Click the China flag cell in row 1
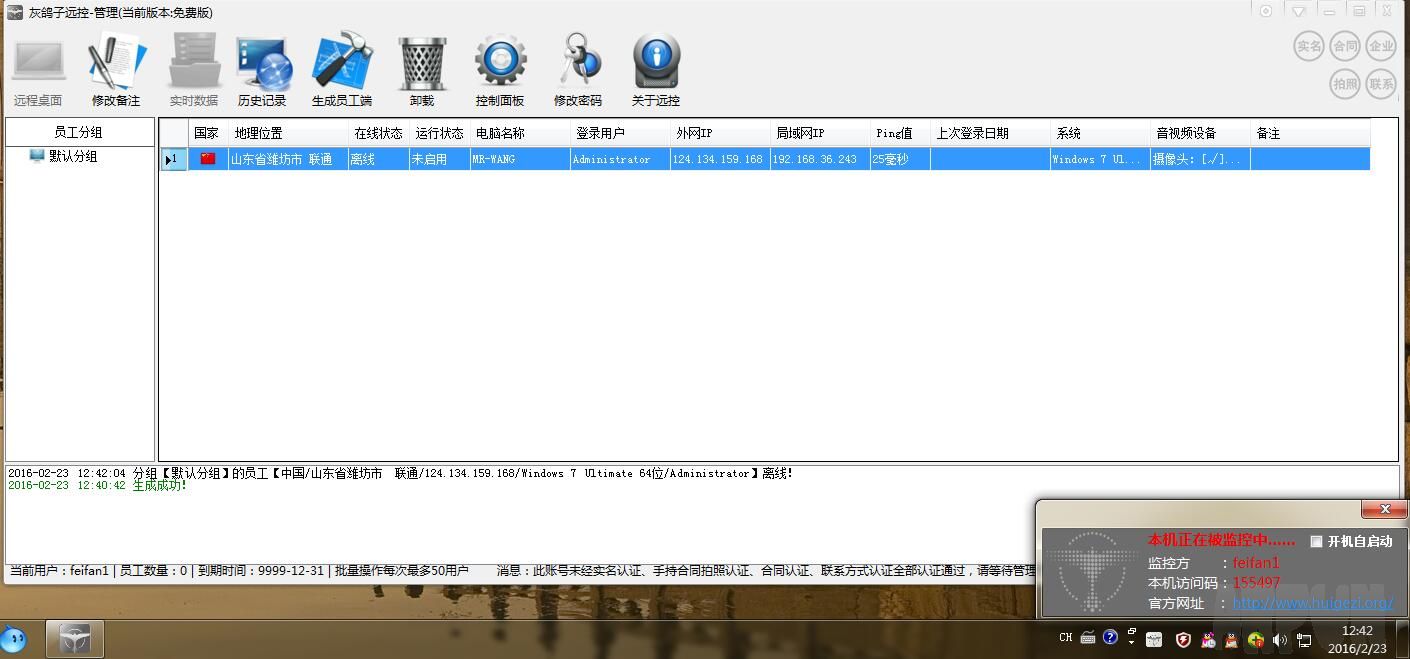The image size is (1410, 659). [208, 159]
